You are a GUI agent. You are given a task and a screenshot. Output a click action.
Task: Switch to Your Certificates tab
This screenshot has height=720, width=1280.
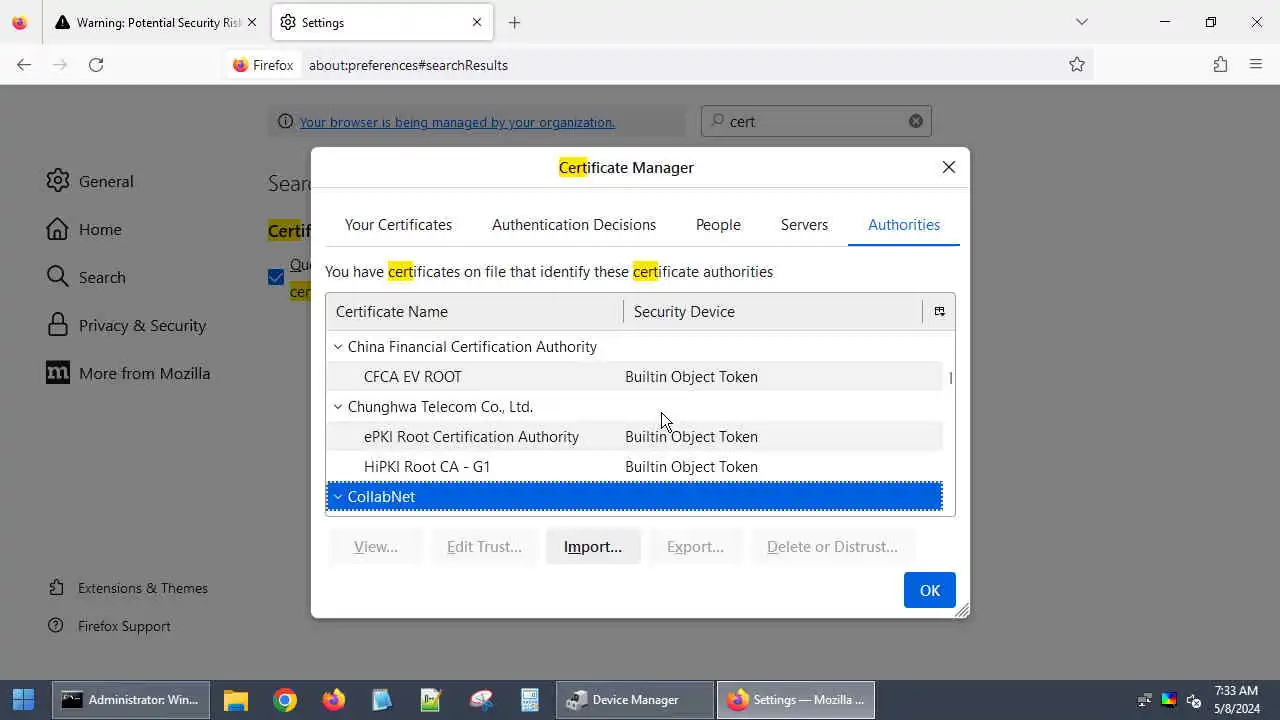pyautogui.click(x=398, y=225)
